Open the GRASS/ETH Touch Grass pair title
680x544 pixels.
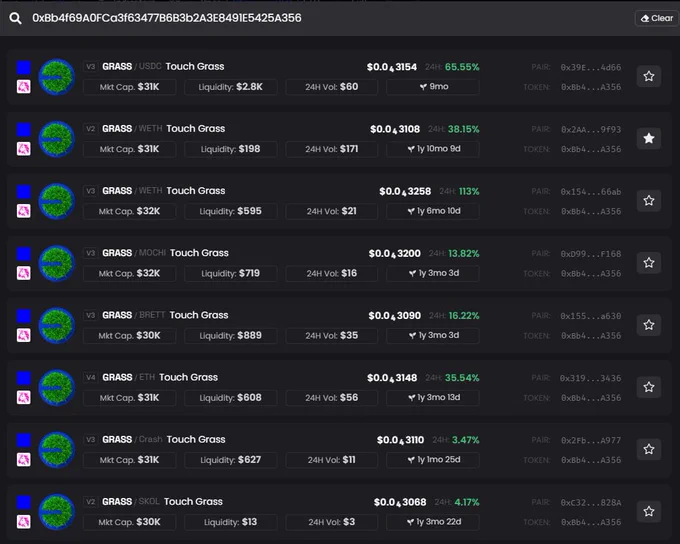click(x=160, y=377)
